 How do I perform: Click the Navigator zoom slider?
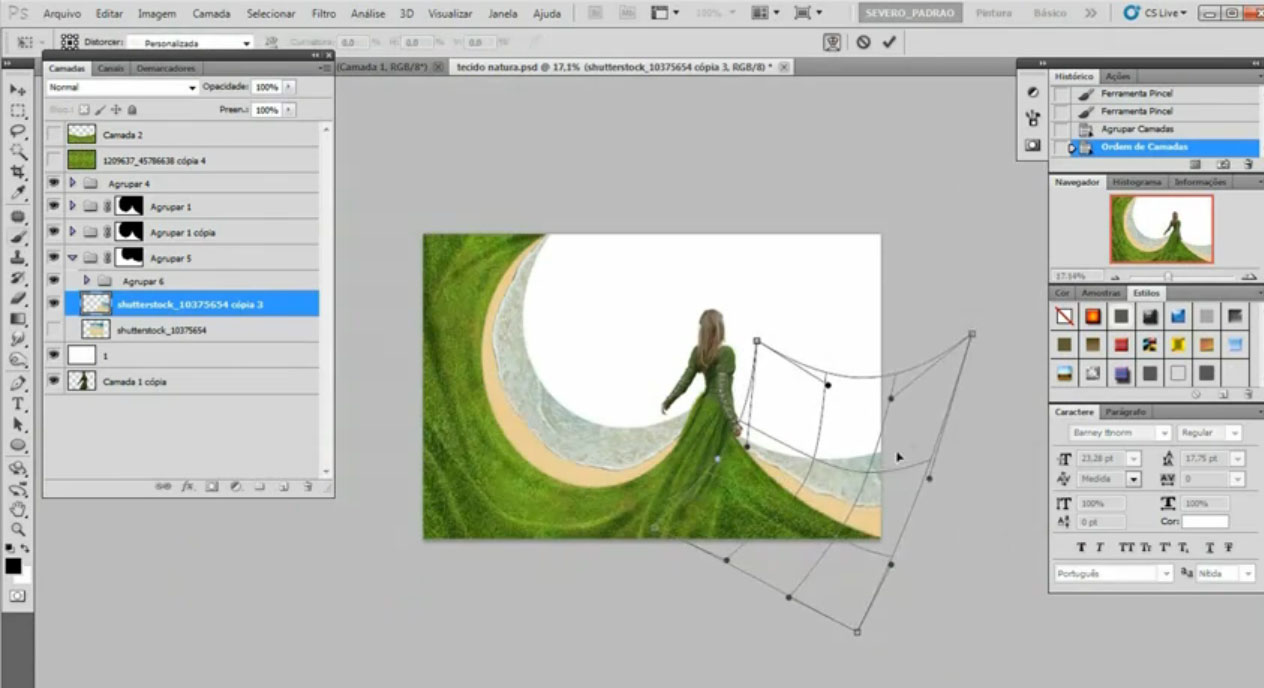click(x=1167, y=276)
